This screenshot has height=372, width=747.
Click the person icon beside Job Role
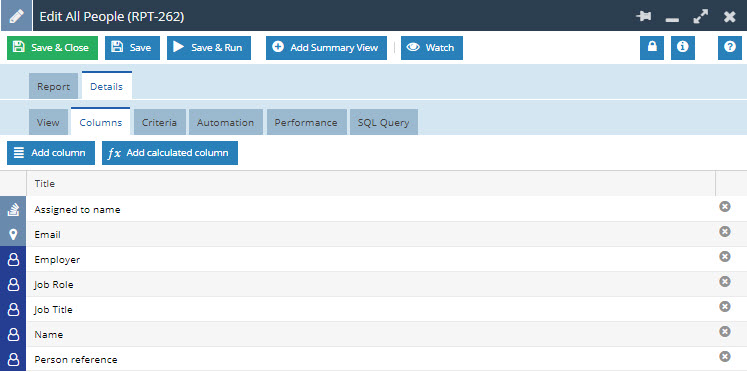click(x=13, y=284)
